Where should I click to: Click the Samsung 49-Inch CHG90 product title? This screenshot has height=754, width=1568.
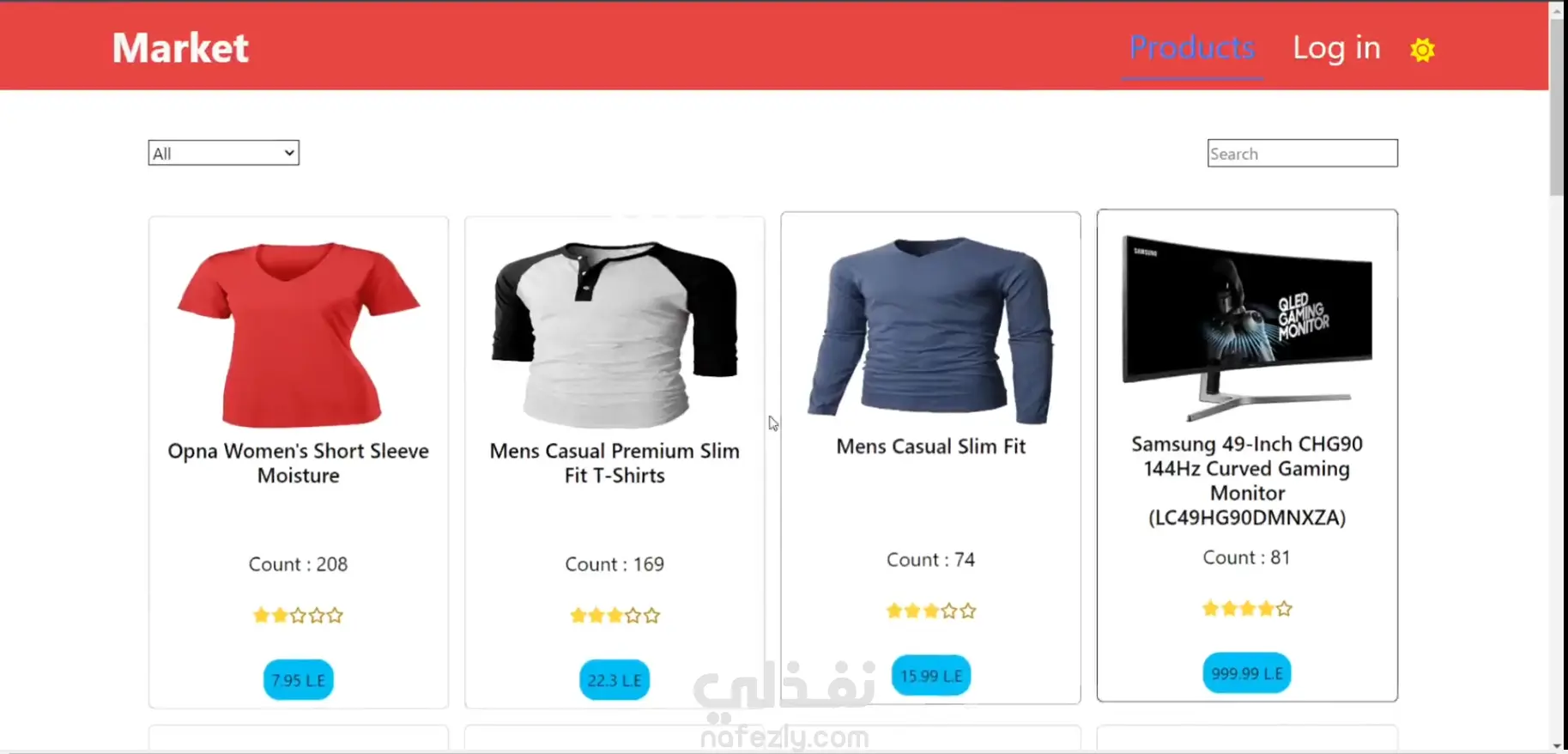[x=1247, y=480]
